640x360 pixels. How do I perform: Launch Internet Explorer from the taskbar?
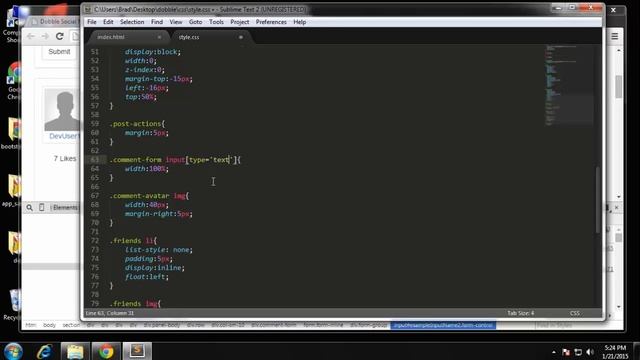click(44, 351)
